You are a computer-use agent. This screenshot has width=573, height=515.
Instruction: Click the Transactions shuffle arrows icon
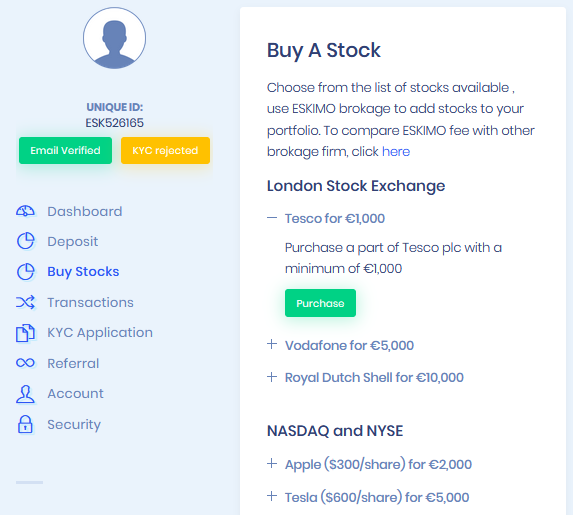tap(25, 302)
